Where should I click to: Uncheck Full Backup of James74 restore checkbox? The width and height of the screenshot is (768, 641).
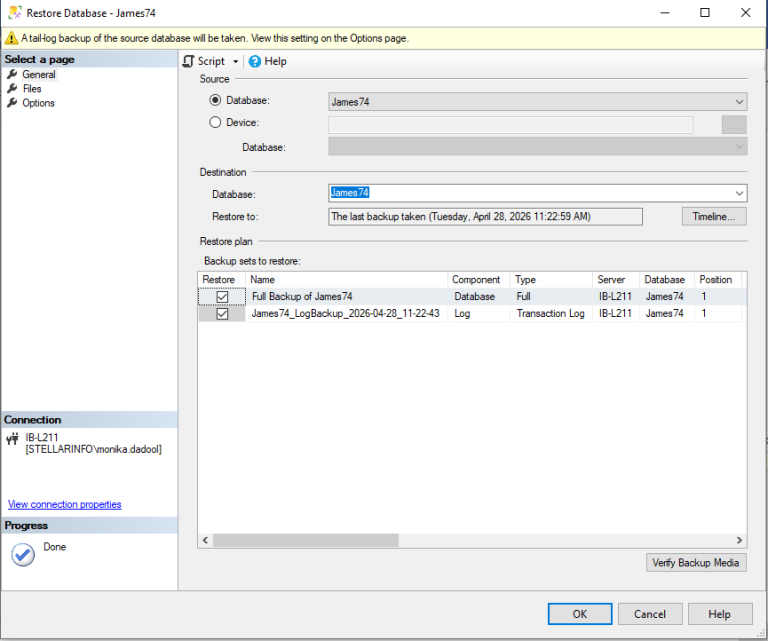point(222,297)
